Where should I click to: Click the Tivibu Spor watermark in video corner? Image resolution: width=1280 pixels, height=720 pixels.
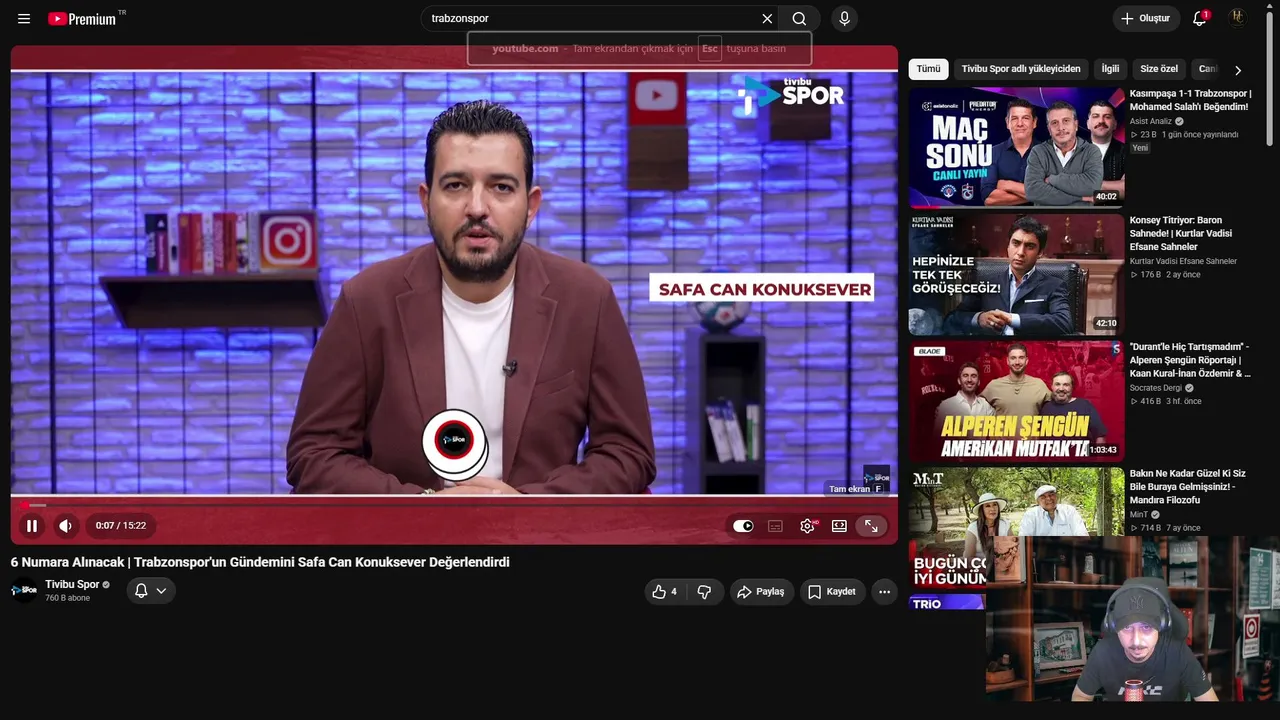click(x=876, y=475)
